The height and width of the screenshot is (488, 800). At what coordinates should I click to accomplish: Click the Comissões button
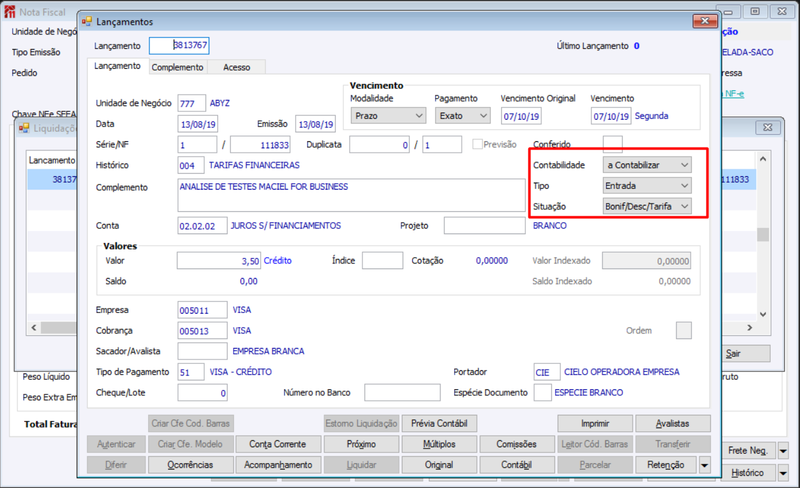[x=516, y=444]
